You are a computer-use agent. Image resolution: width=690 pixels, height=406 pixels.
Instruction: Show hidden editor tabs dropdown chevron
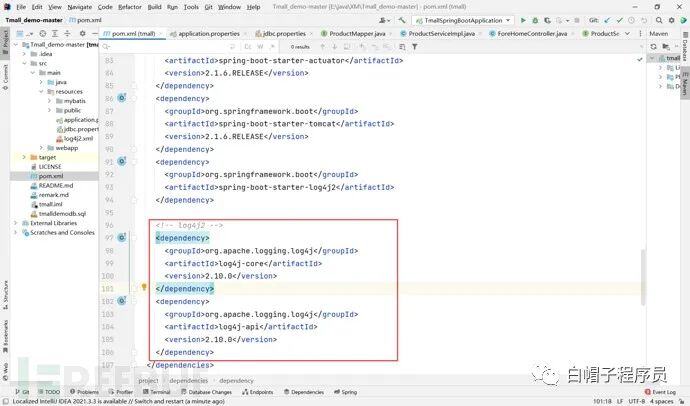[x=628, y=33]
